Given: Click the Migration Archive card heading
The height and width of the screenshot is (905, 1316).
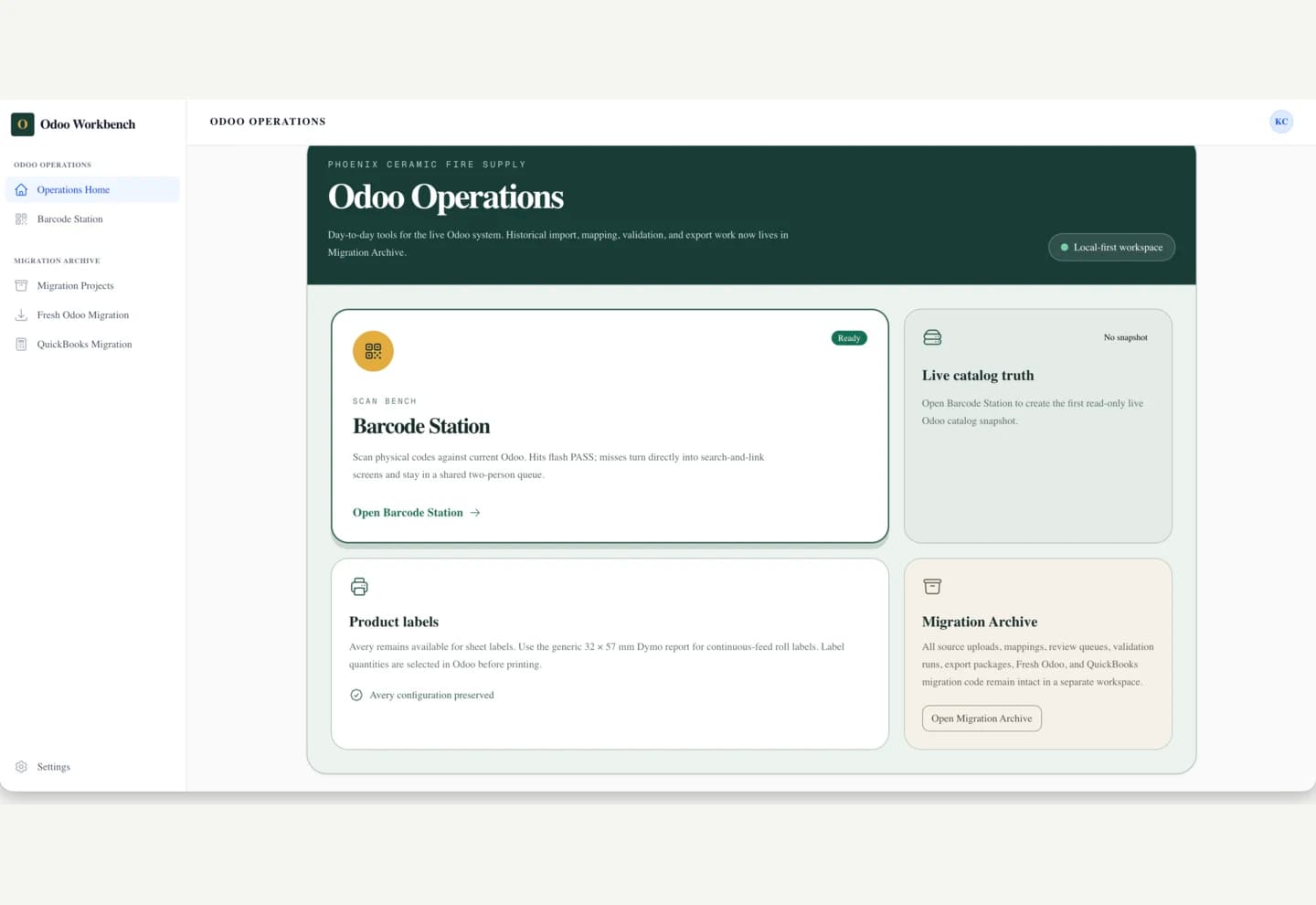Looking at the screenshot, I should click(980, 622).
